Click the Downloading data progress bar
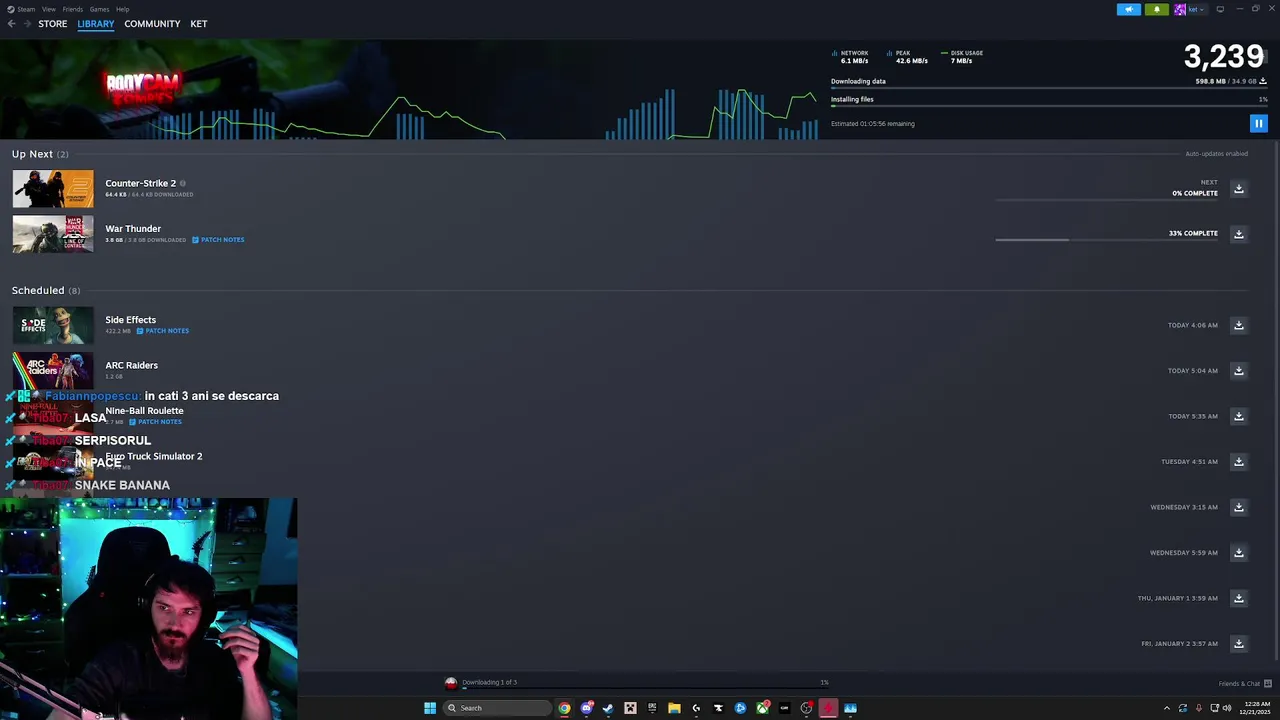This screenshot has width=1280, height=720. pos(1049,88)
